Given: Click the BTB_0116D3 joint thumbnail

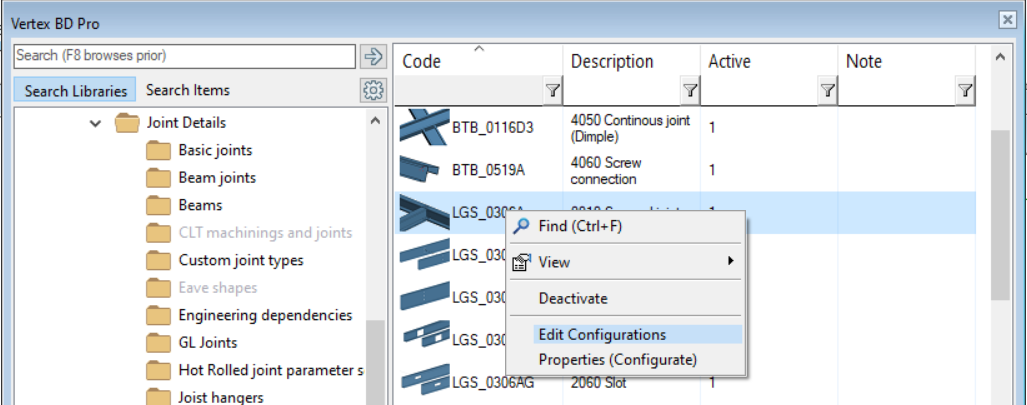Looking at the screenshot, I should (x=424, y=127).
